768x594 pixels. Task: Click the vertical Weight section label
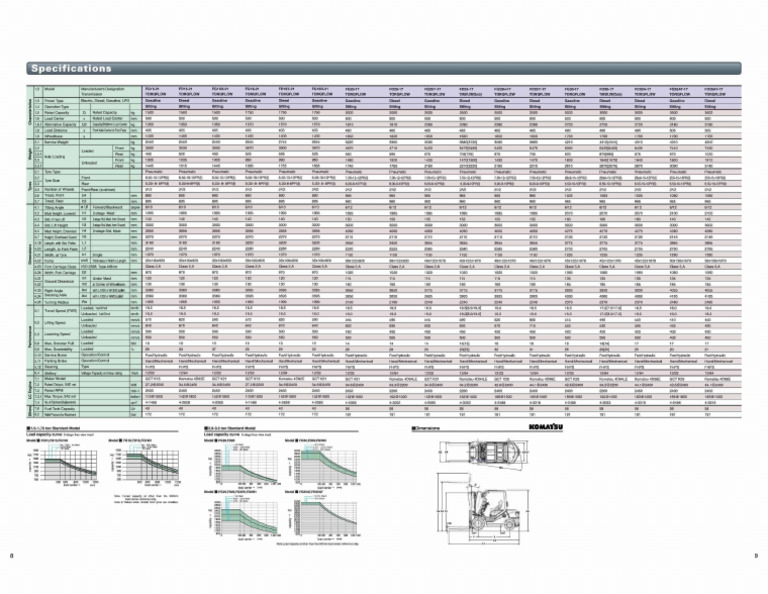(x=30, y=154)
